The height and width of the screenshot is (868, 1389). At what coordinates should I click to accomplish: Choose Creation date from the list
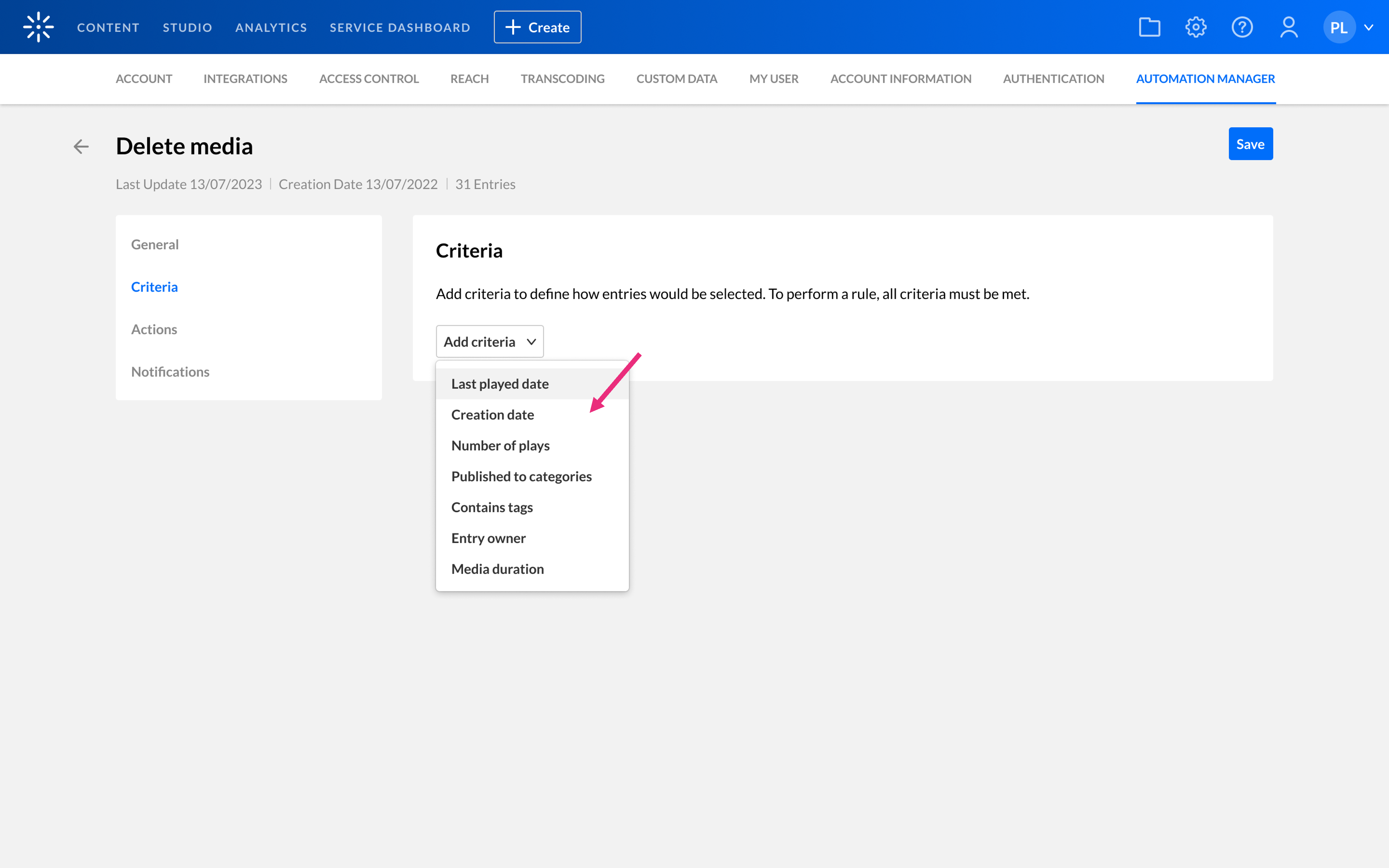[x=492, y=415]
